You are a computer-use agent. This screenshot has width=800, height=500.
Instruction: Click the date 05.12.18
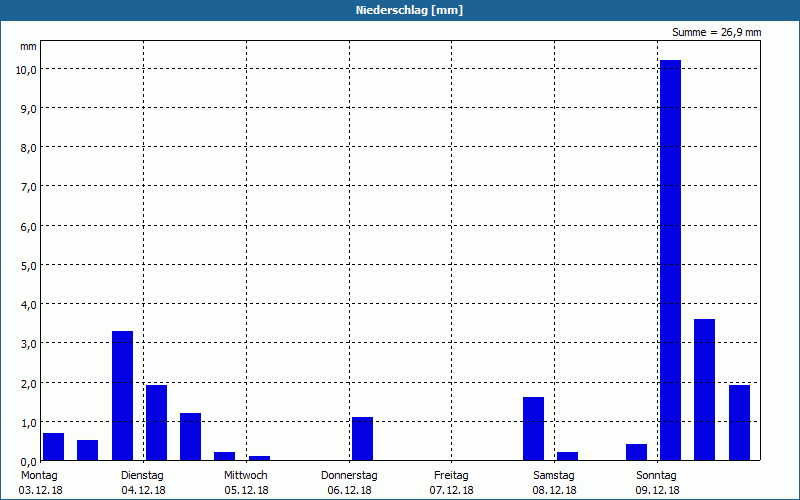click(x=246, y=491)
